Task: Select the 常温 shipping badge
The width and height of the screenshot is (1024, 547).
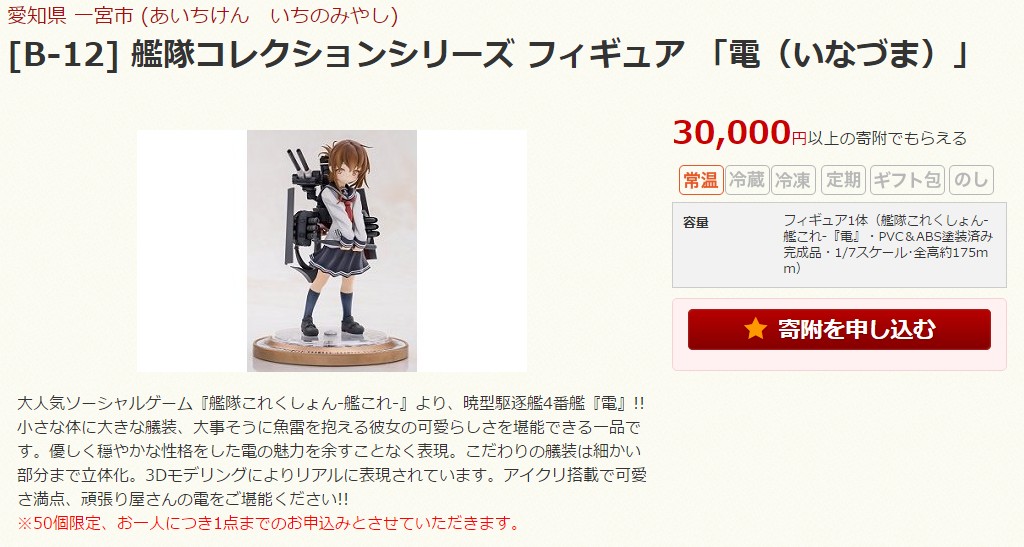Action: coord(701,180)
